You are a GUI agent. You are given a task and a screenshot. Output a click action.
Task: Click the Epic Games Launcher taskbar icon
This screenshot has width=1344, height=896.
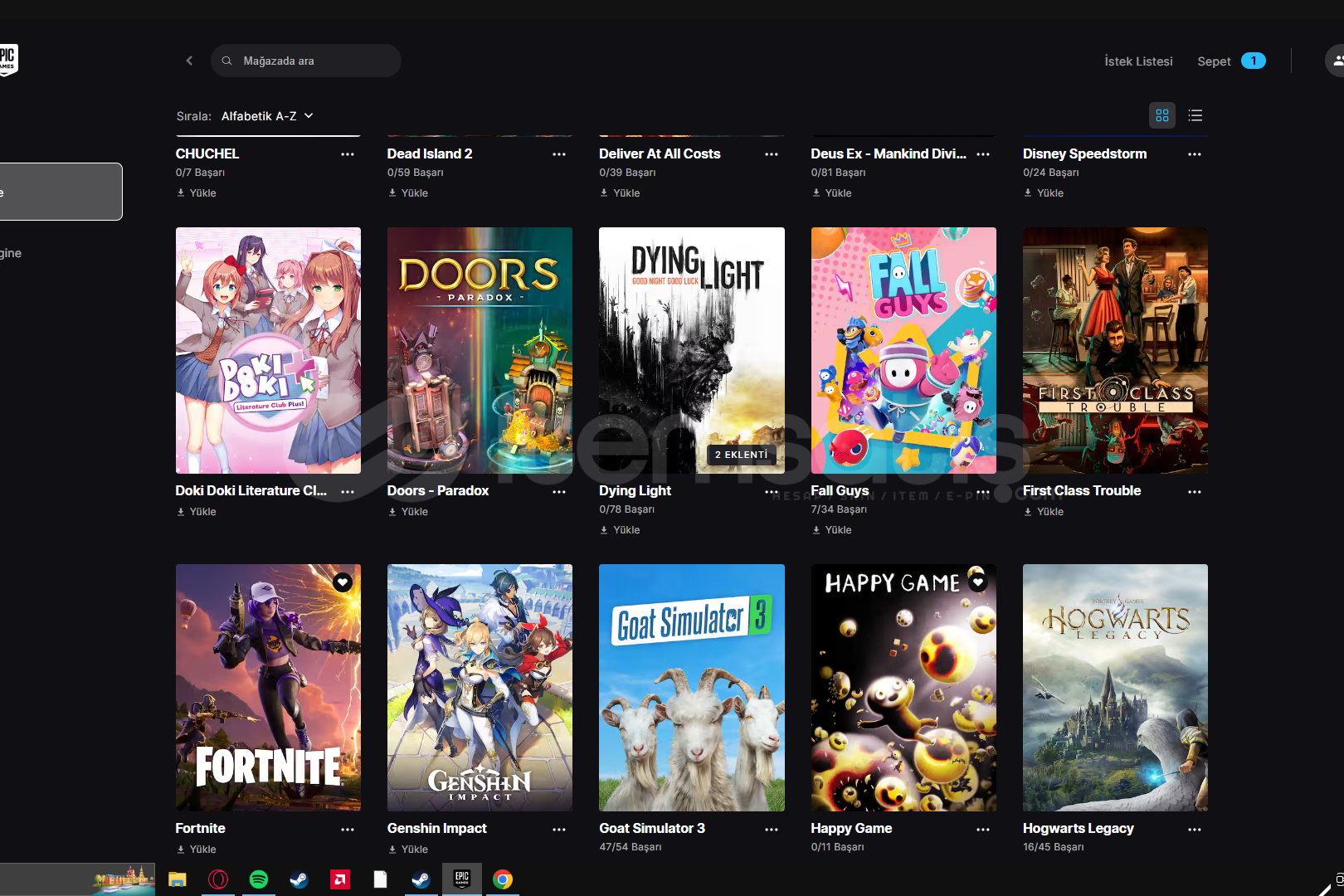462,879
